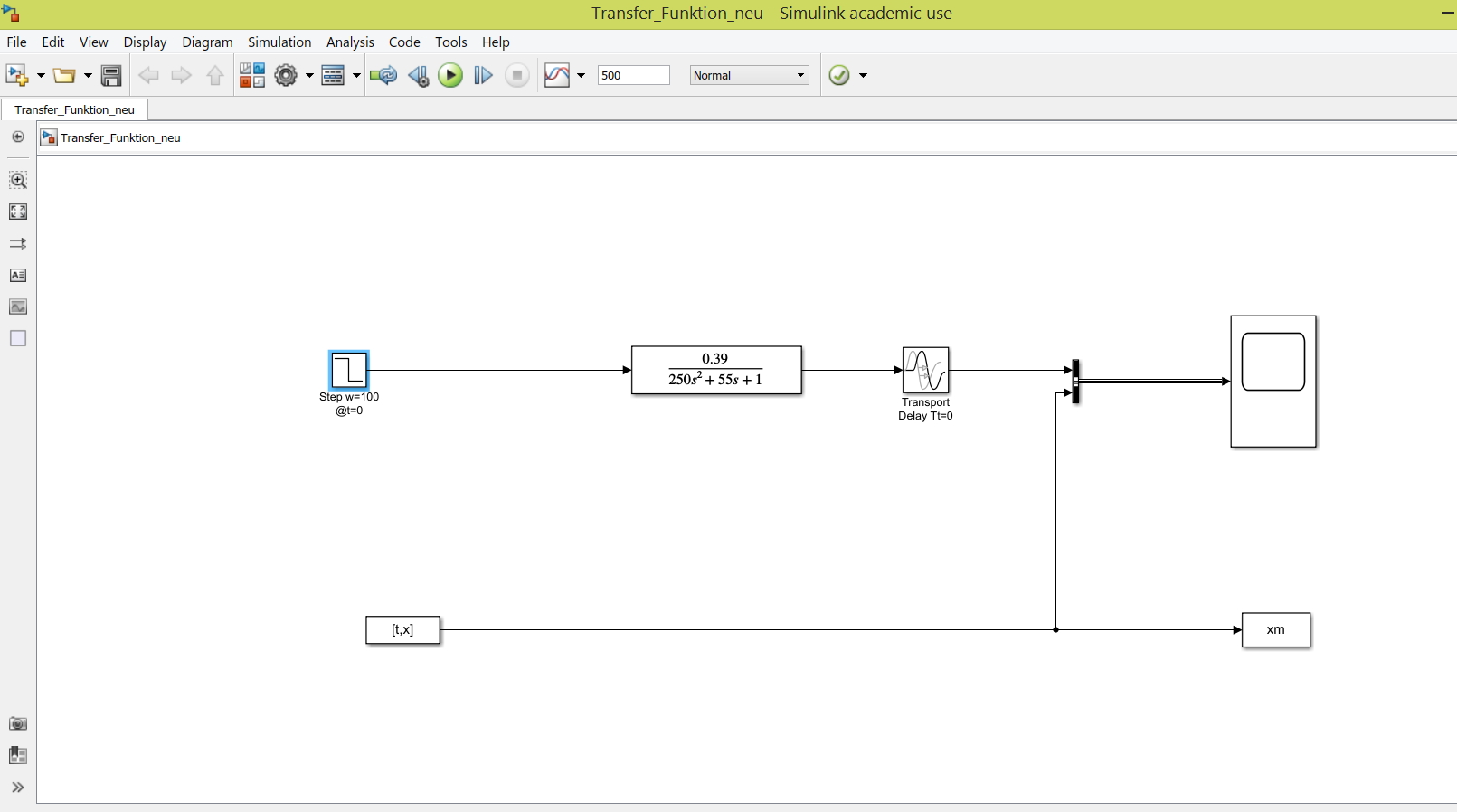The image size is (1457, 812).
Task: Select the Transport Delay block
Action: click(x=925, y=370)
